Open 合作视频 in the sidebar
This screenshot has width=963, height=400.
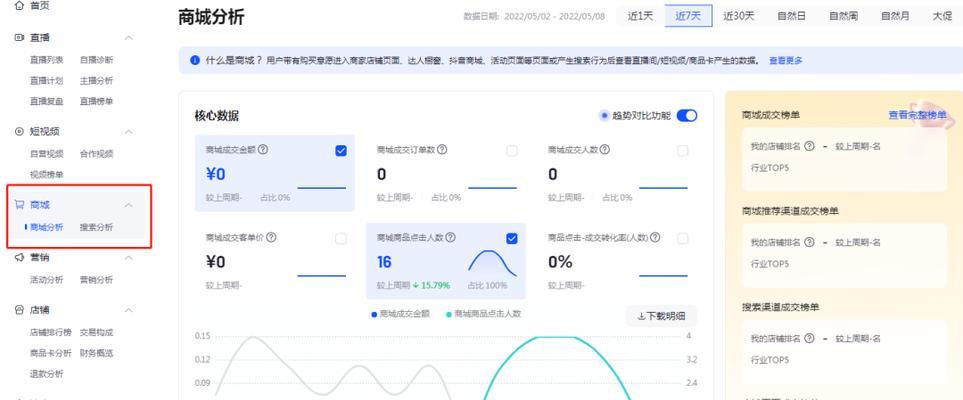(x=96, y=154)
